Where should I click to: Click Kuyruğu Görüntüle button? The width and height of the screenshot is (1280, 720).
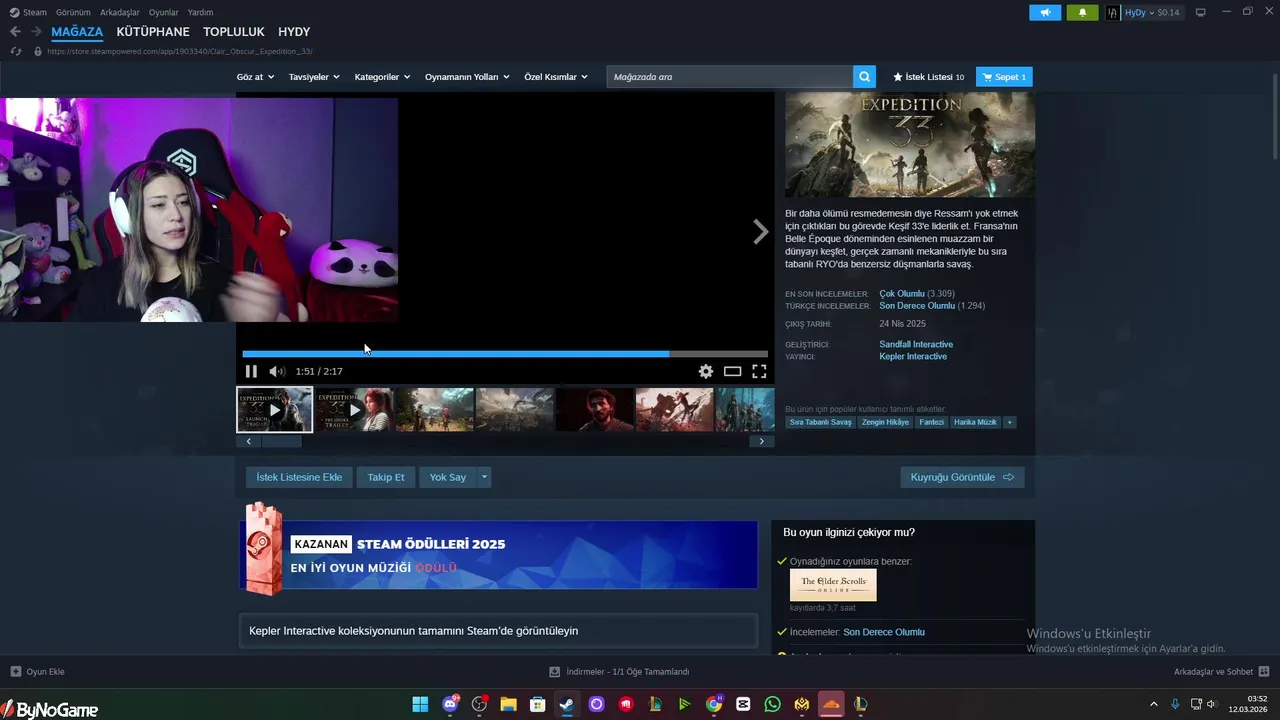point(962,477)
